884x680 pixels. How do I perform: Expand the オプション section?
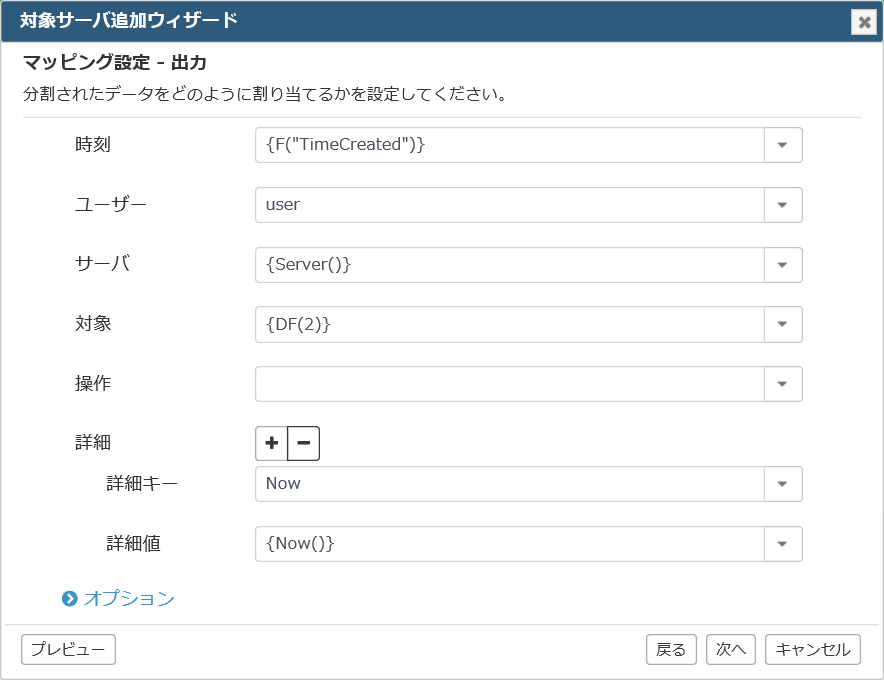129,598
